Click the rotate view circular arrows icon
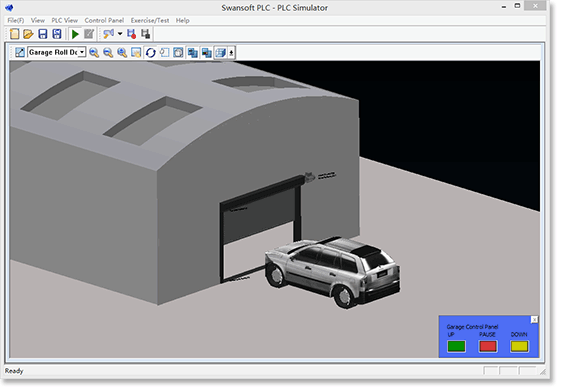 (151, 53)
